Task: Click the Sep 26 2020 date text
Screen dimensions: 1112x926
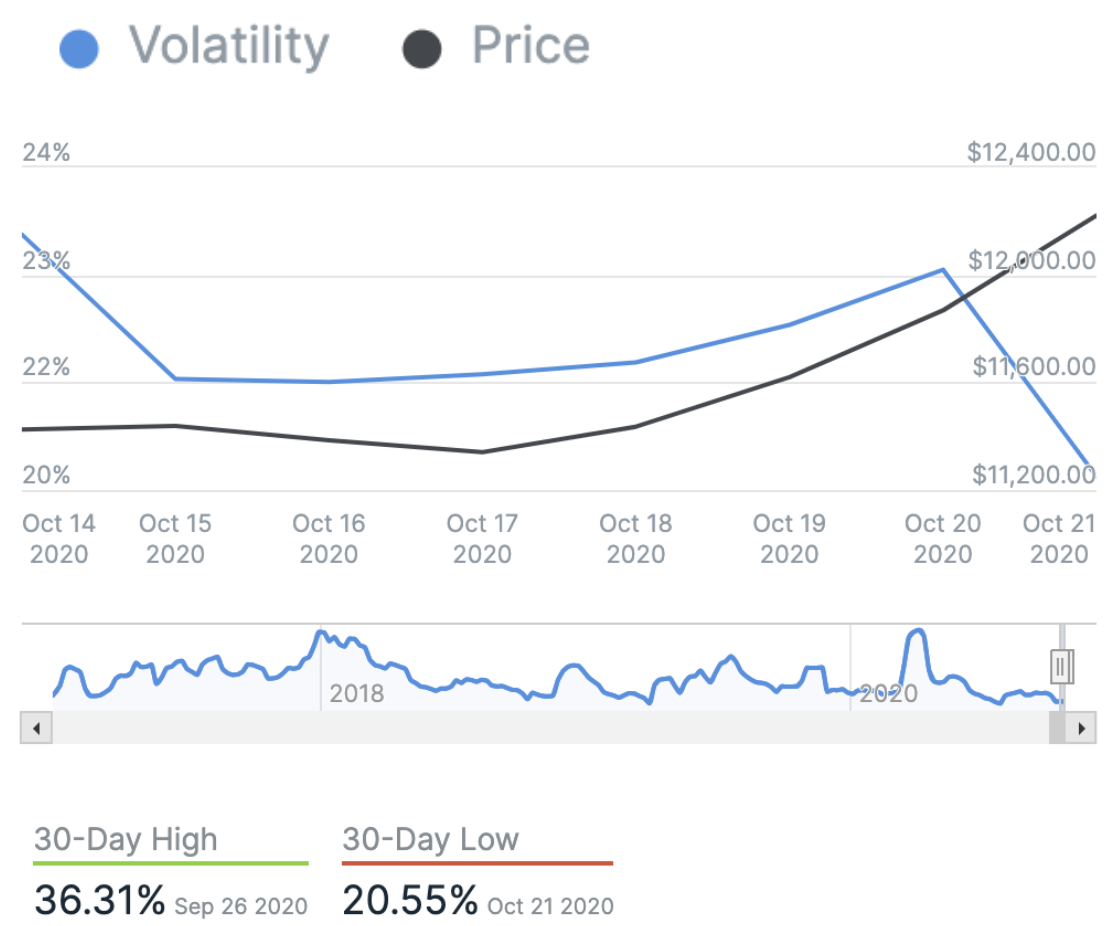Action: [x=240, y=907]
